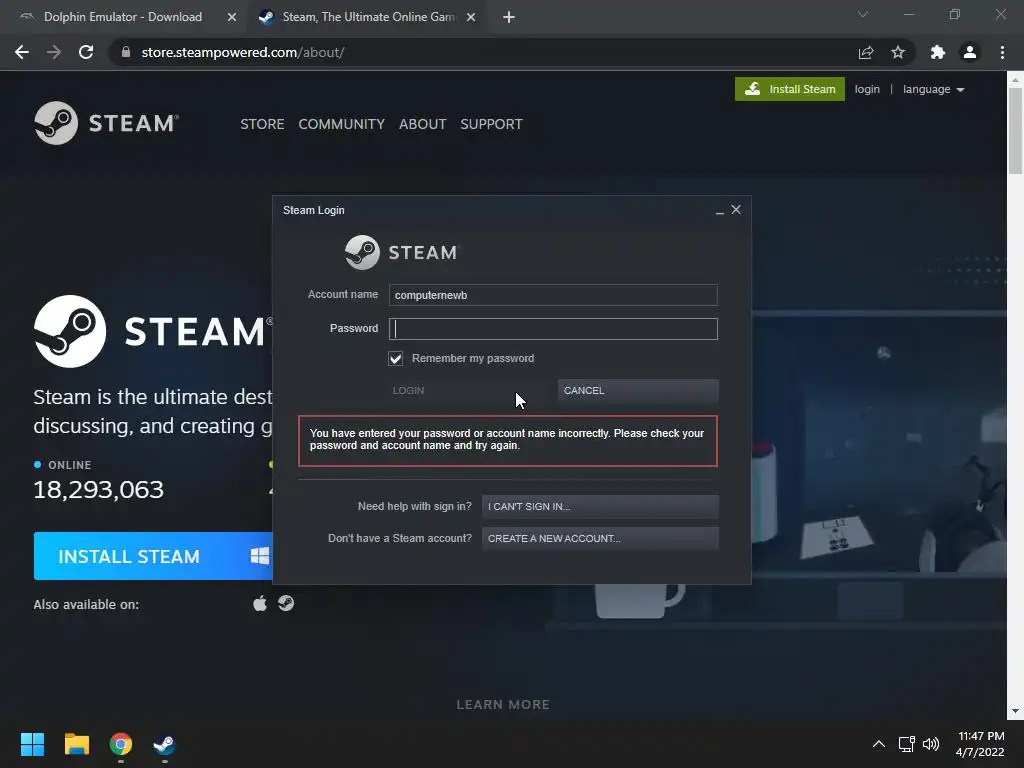This screenshot has height=768, width=1024.
Task: Focus the Password field
Action: point(553,329)
